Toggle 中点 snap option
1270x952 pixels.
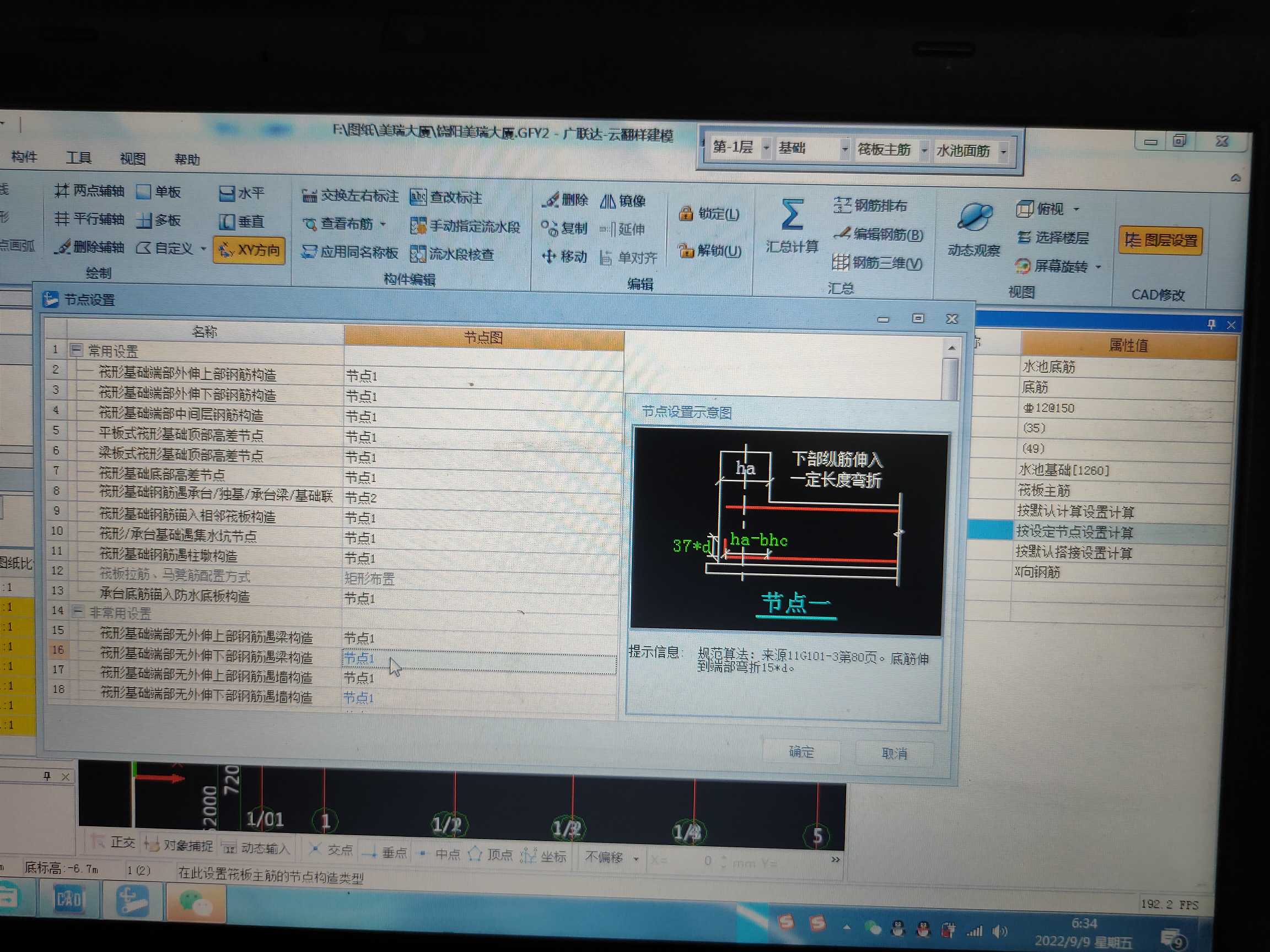pos(439,854)
